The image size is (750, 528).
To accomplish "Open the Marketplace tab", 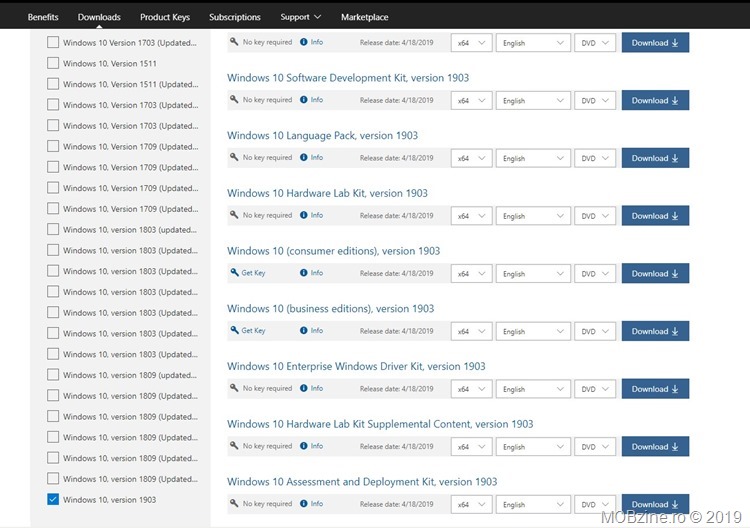I will (364, 17).
